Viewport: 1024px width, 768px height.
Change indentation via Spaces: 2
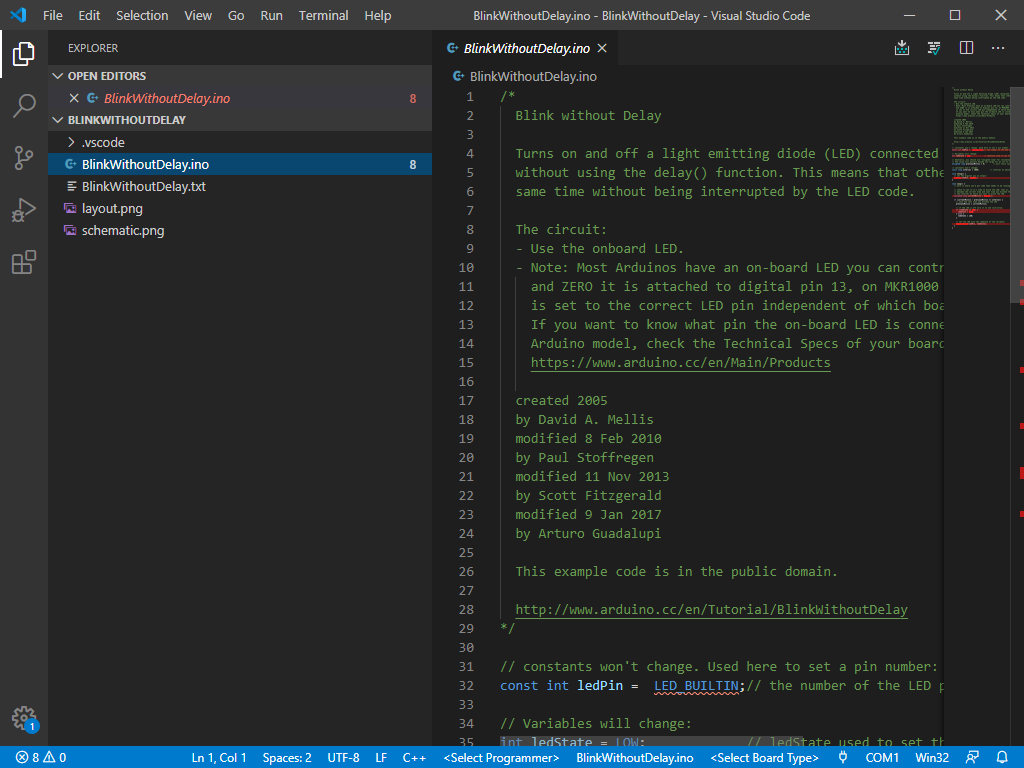pos(287,758)
